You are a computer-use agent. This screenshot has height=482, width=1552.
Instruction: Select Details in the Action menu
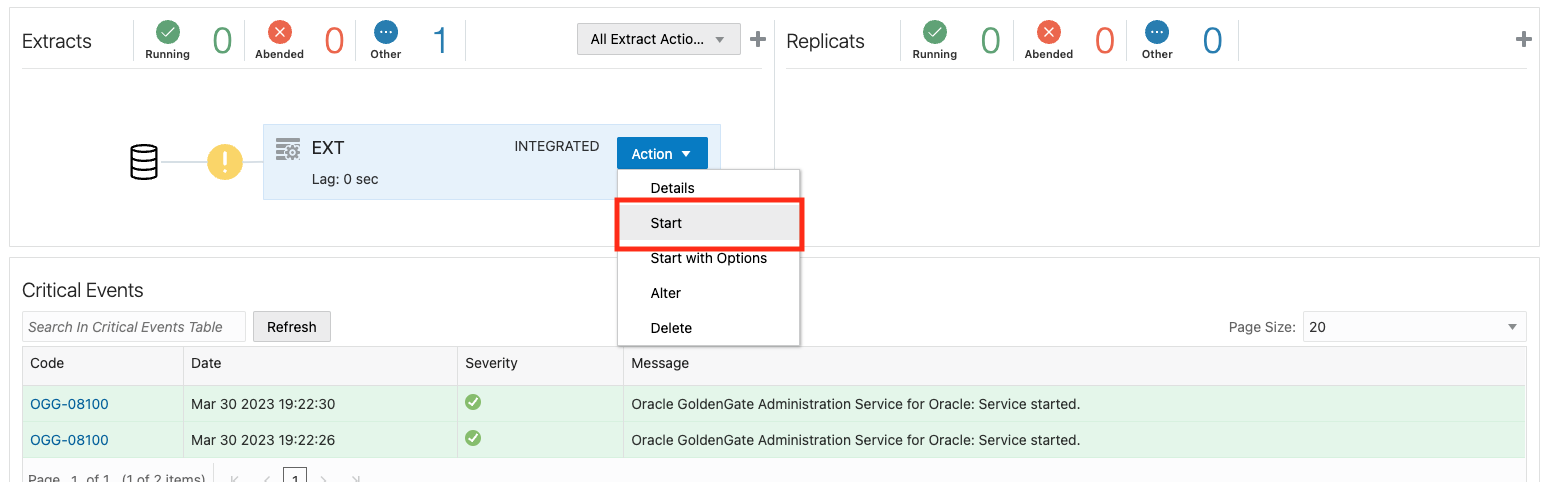(672, 188)
